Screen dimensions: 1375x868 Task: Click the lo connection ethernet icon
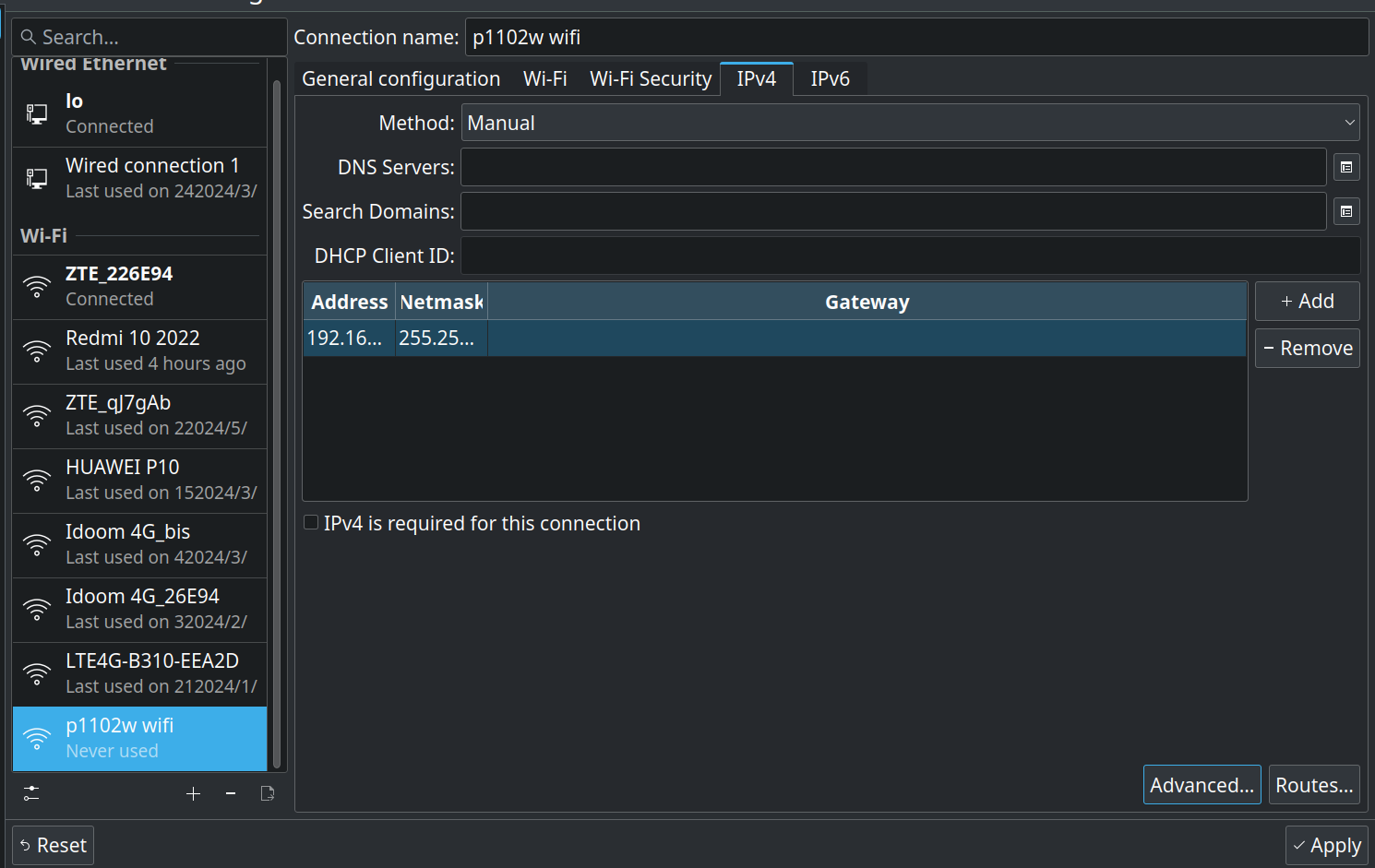click(x=37, y=113)
